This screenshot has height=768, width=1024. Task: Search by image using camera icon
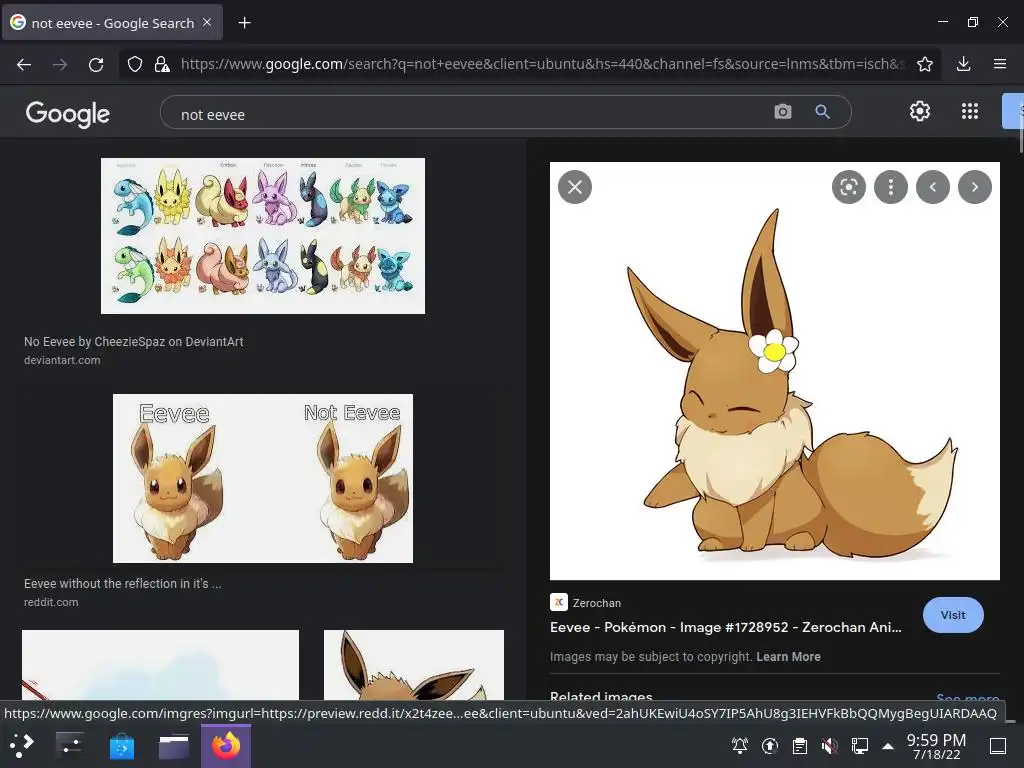click(x=782, y=112)
